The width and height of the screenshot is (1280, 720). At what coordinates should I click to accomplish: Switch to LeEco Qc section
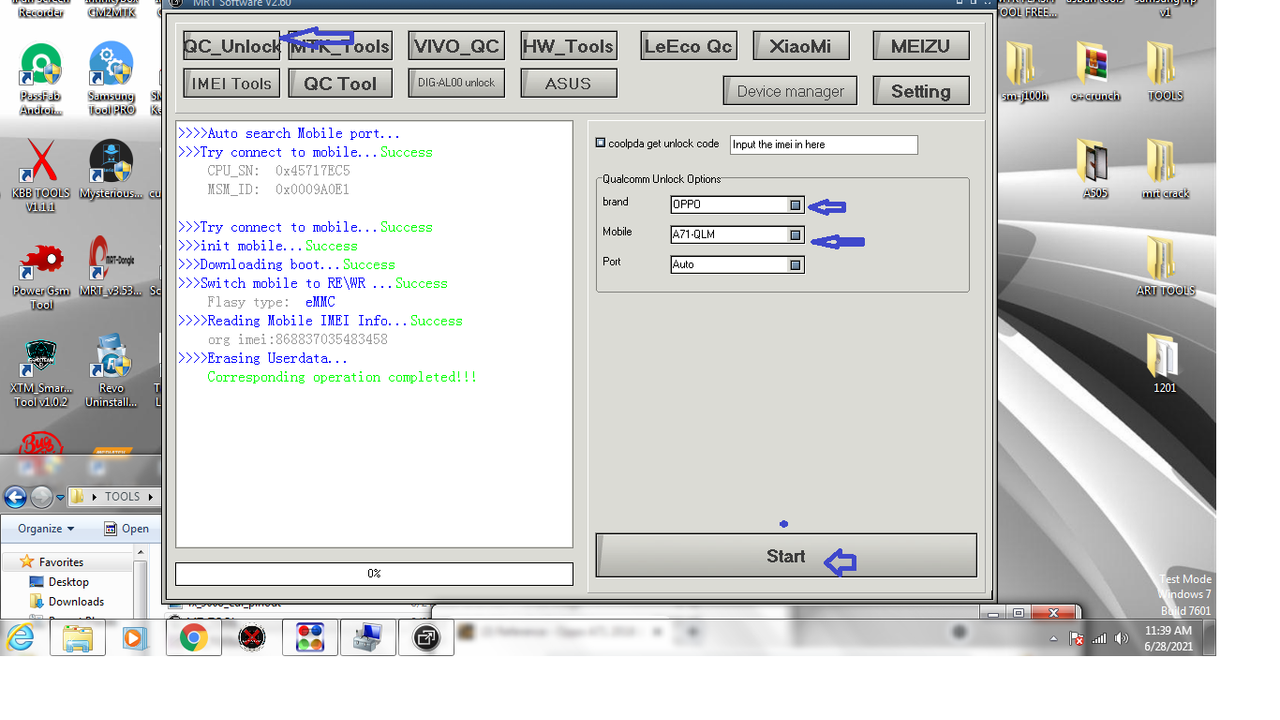[689, 46]
